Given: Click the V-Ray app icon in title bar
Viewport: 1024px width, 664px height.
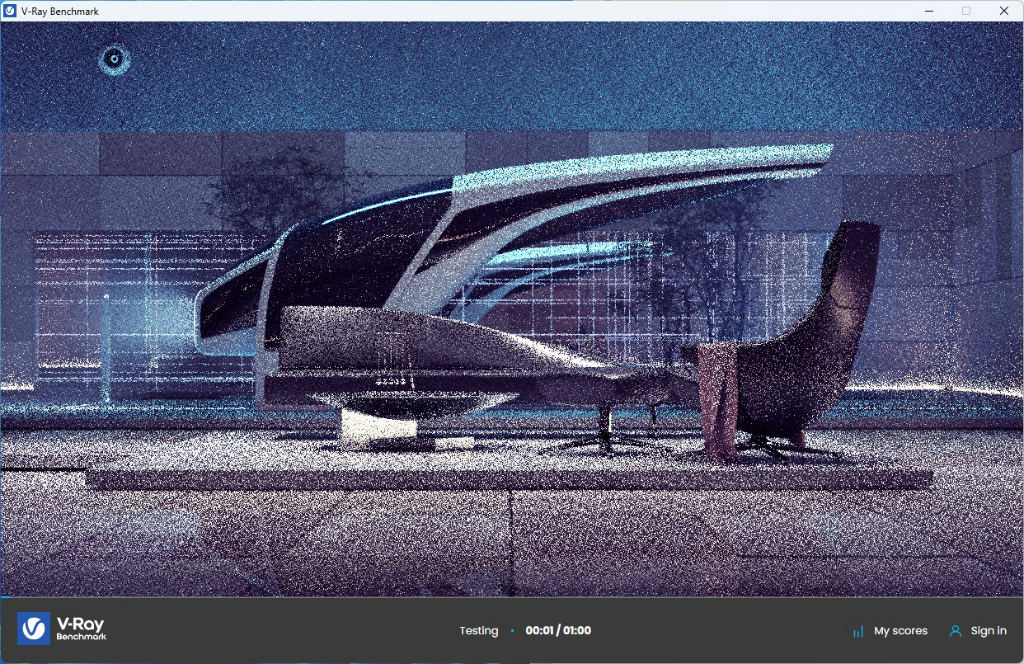Looking at the screenshot, I should click(10, 11).
